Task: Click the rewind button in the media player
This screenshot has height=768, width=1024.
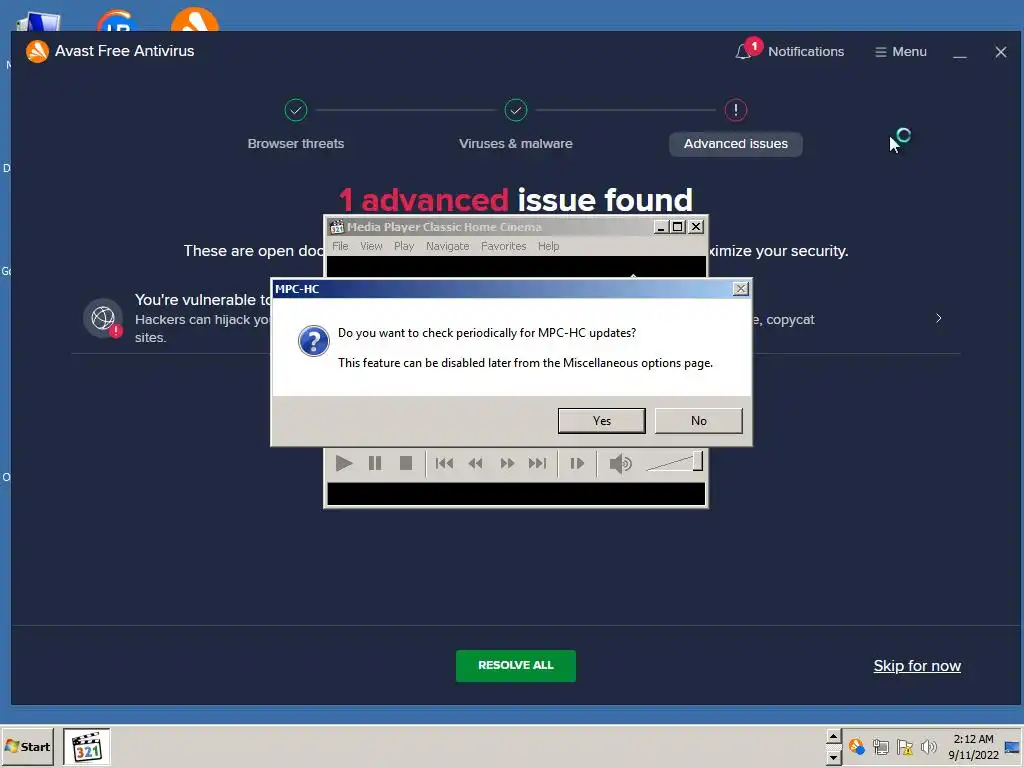Action: 475,464
